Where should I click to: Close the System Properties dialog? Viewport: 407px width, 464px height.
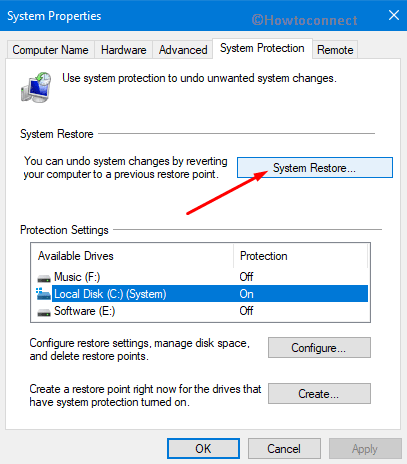(394, 15)
